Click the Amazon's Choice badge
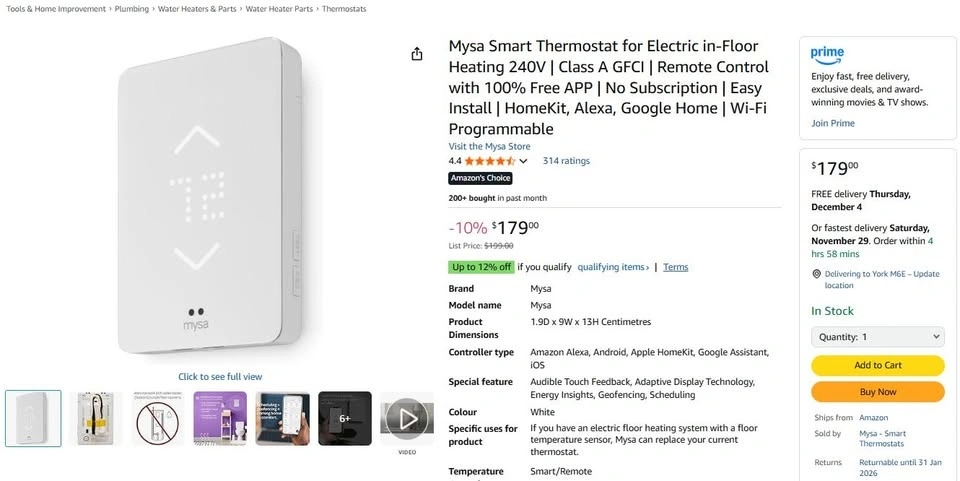 pos(481,178)
